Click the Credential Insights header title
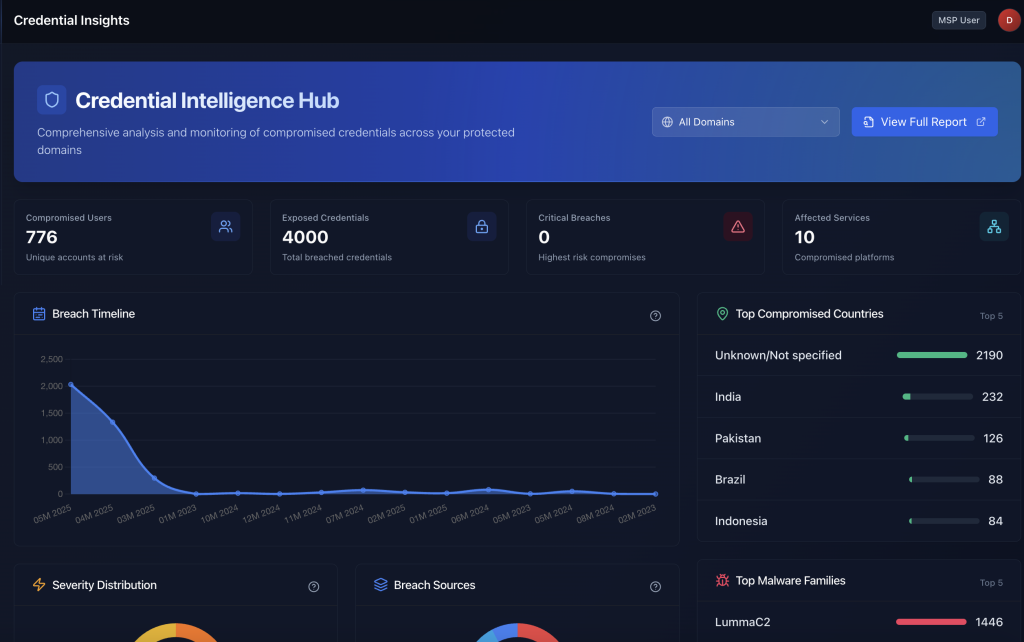This screenshot has width=1024, height=642. tap(71, 20)
